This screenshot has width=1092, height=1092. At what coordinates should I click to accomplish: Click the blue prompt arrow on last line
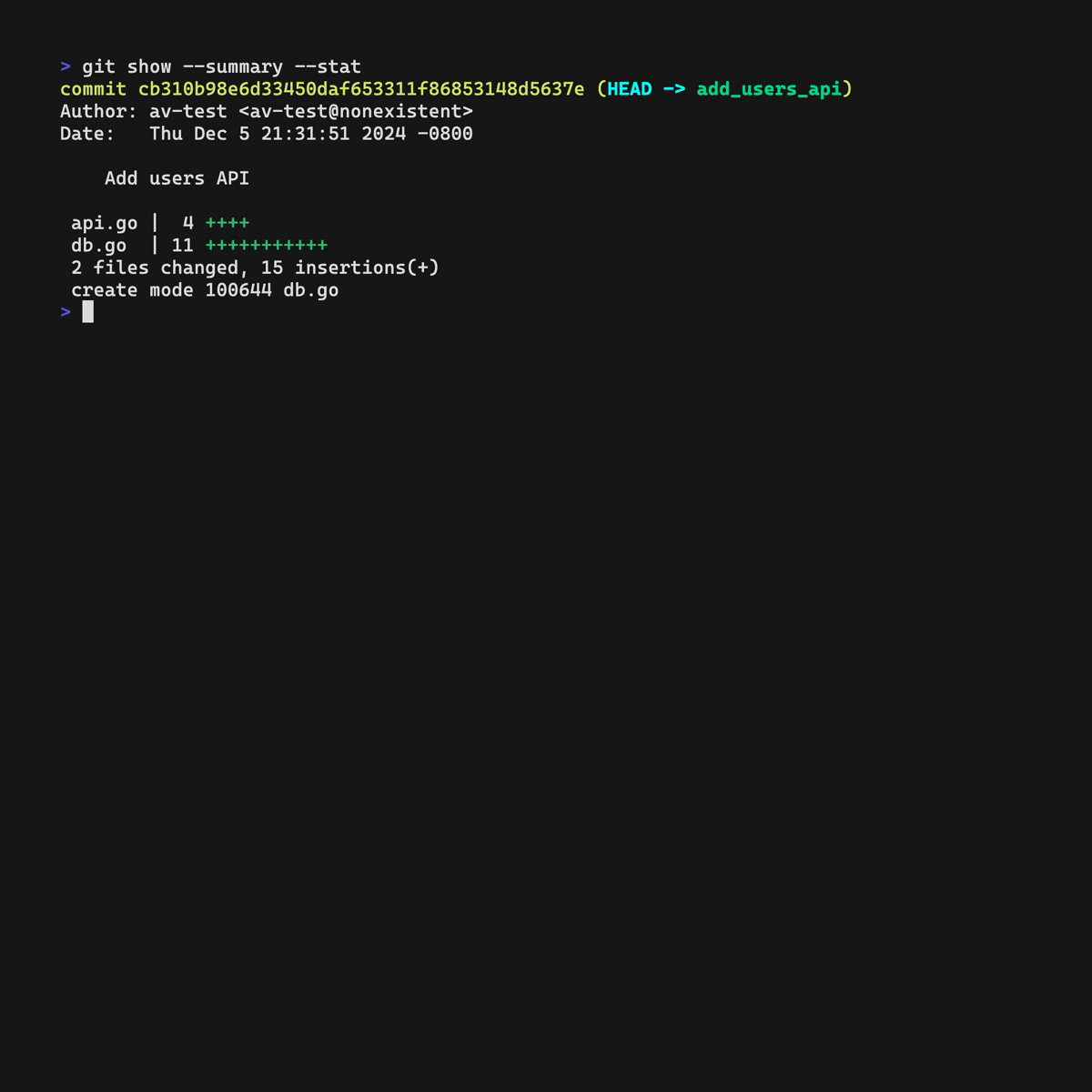click(x=66, y=312)
